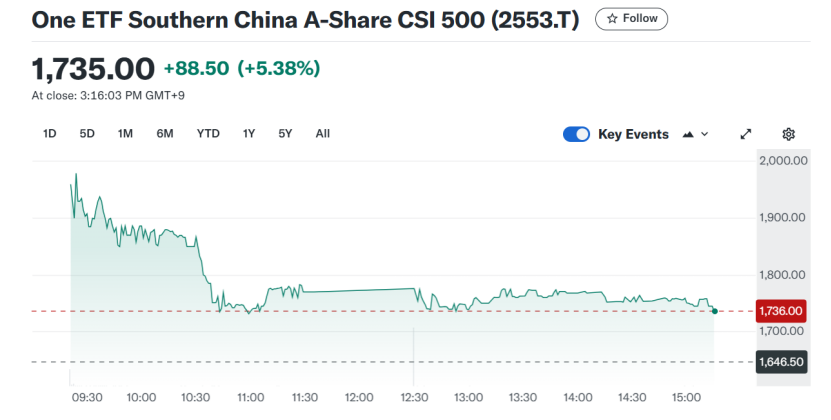
Task: Click the ETF title heading
Action: tap(306, 20)
